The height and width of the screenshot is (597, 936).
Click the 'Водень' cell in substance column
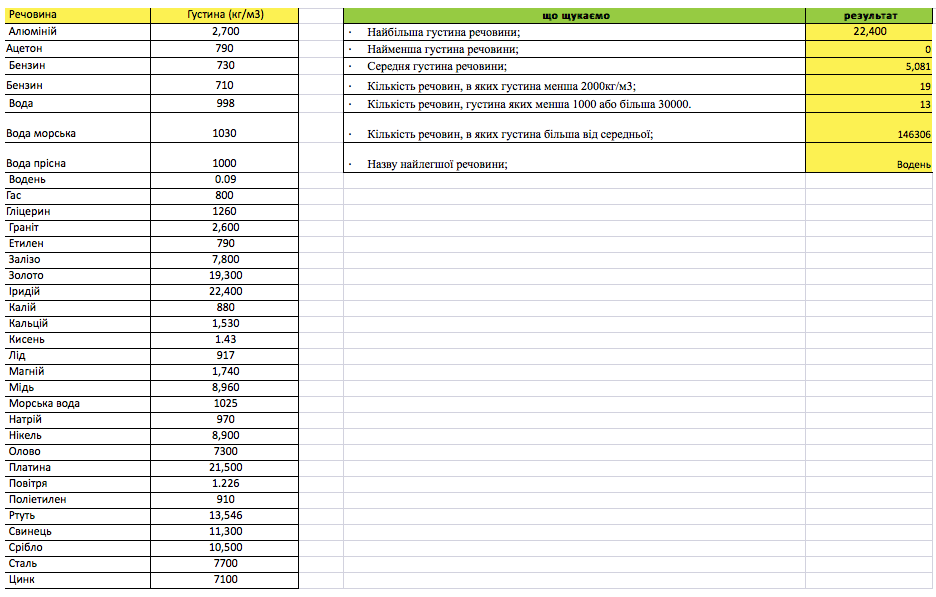tap(76, 180)
